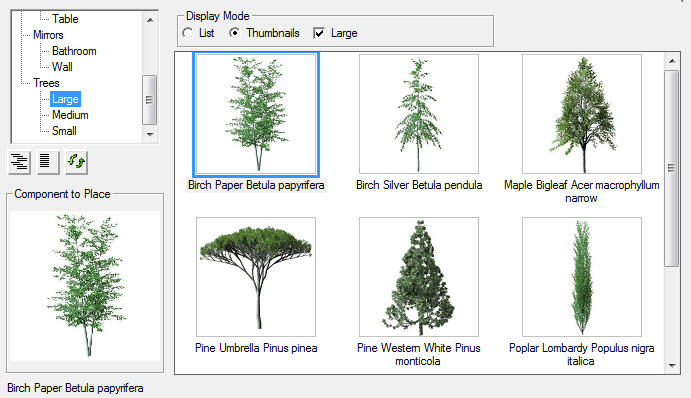Select the Birch Paper Betula papyrifera thumbnail
Viewport: 691px width, 398px height.
tap(256, 114)
